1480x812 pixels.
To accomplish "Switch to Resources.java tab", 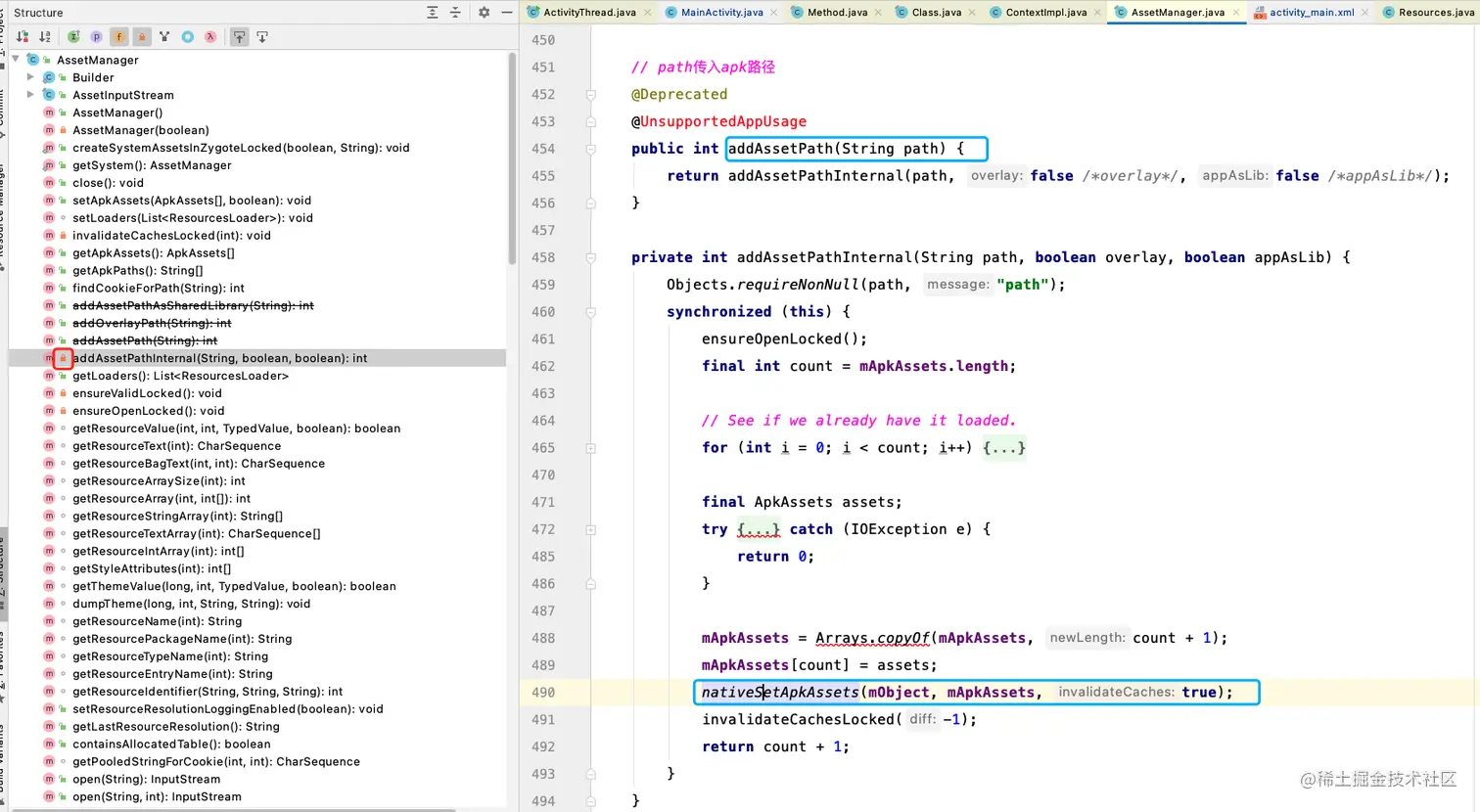I will pyautogui.click(x=1427, y=12).
